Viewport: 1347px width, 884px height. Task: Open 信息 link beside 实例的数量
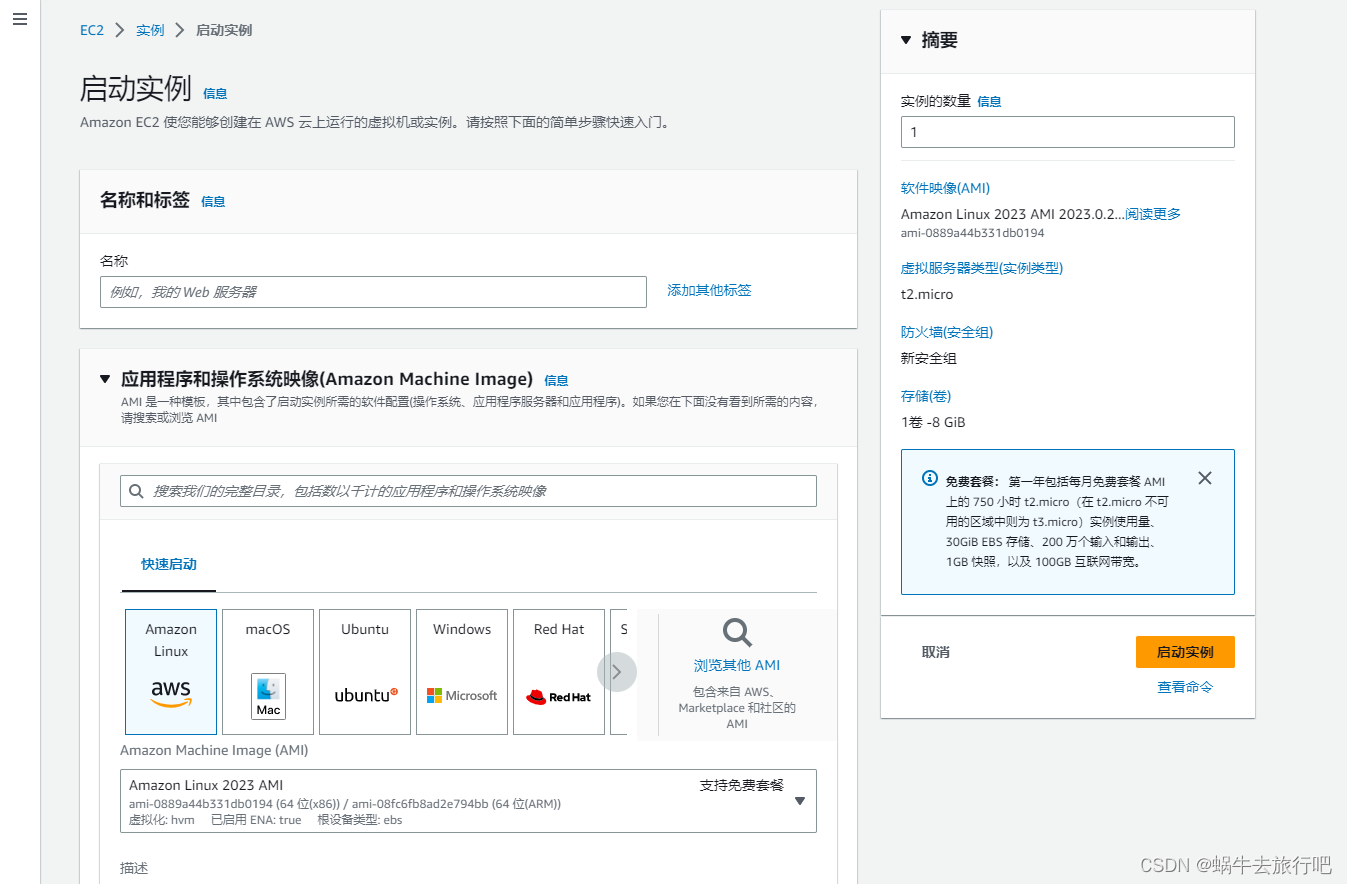click(989, 101)
